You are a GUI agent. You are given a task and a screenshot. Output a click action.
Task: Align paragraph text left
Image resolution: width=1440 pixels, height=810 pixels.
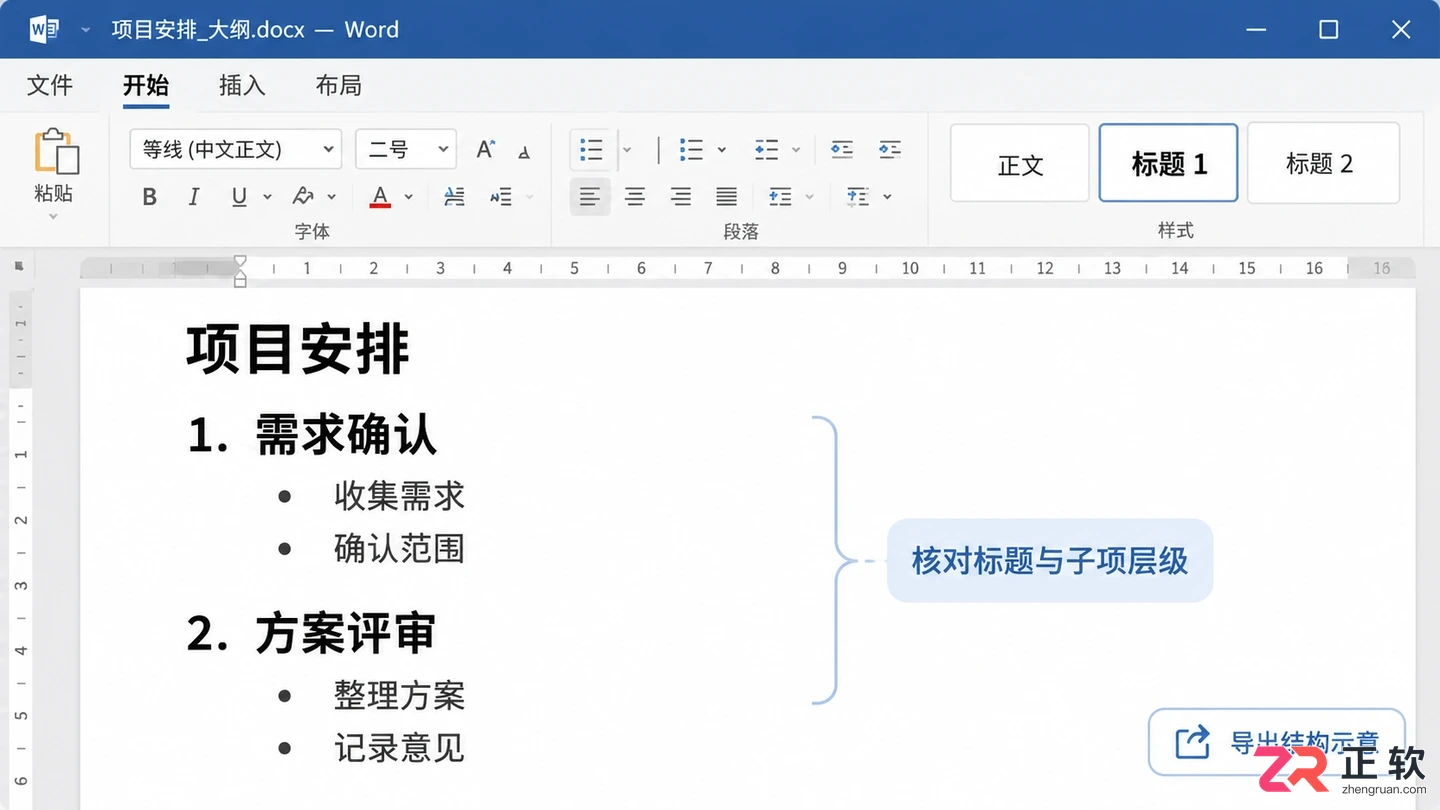pyautogui.click(x=590, y=197)
